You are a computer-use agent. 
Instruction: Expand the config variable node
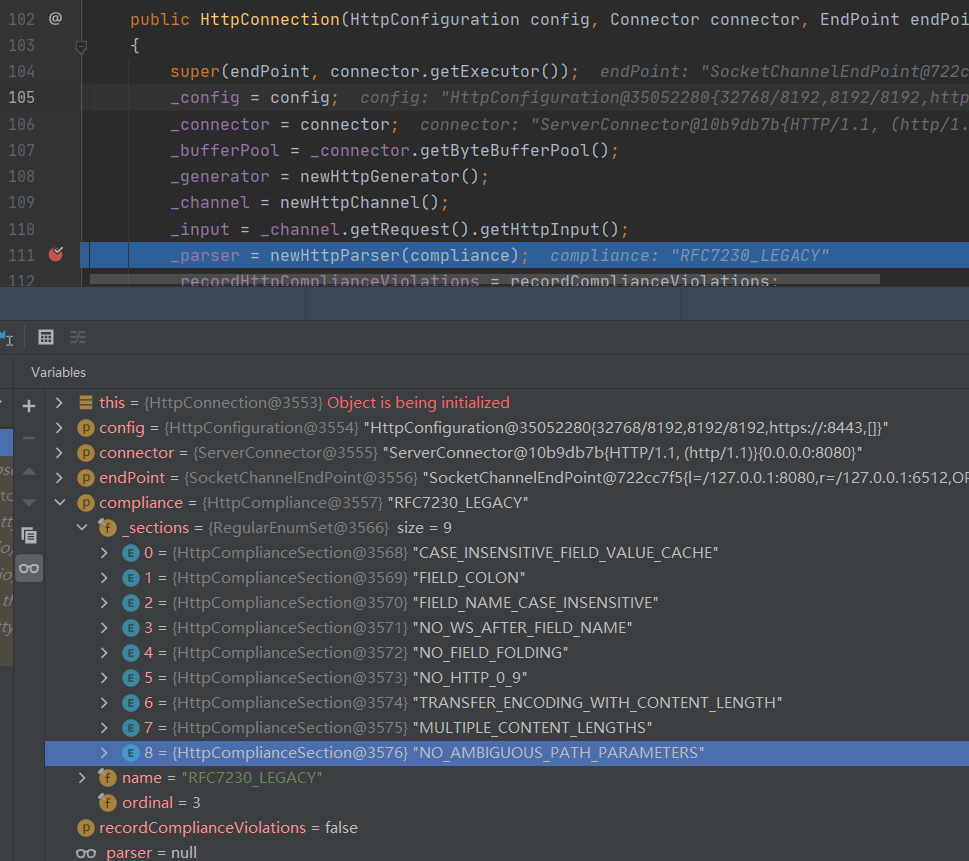click(x=60, y=428)
